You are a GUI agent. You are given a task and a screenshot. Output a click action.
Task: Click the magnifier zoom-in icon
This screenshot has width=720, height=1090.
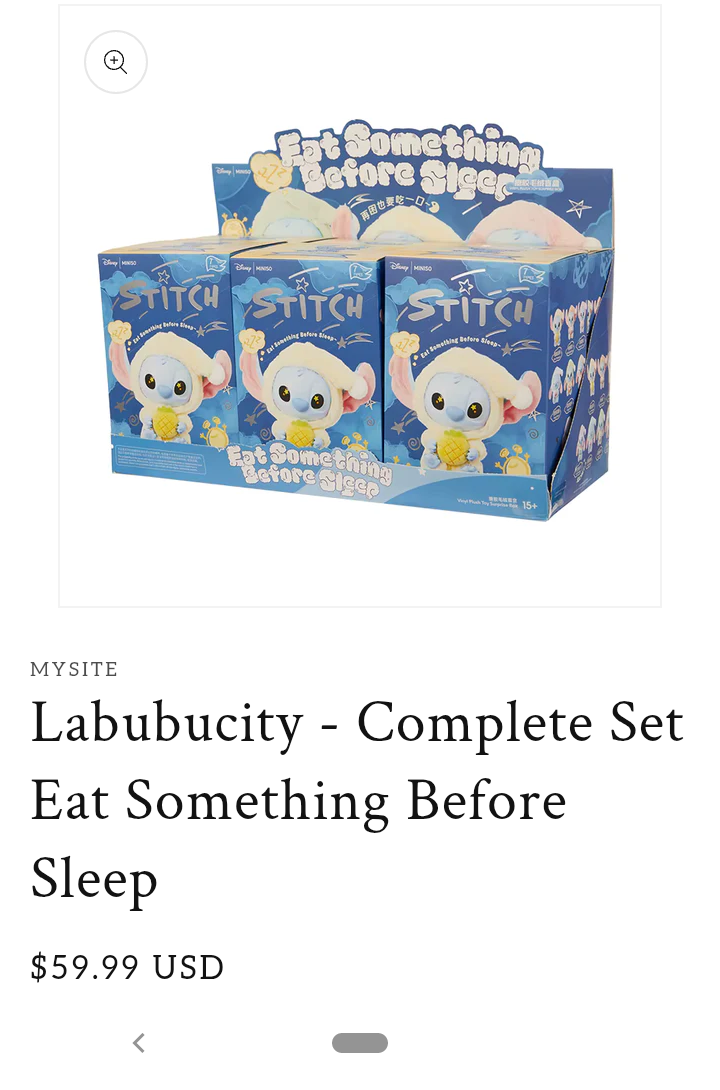(x=115, y=62)
